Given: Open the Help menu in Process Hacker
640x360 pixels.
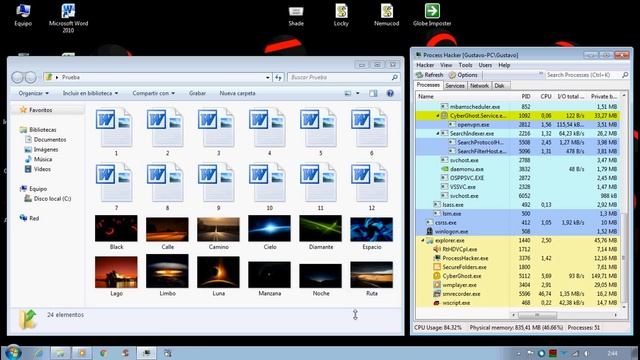Looking at the screenshot, I should click(x=504, y=65).
